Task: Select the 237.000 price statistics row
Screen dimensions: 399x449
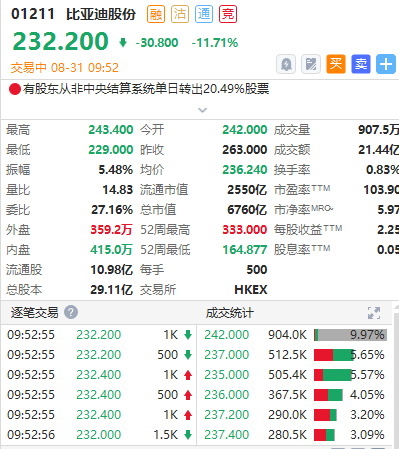Action: pyautogui.click(x=294, y=355)
